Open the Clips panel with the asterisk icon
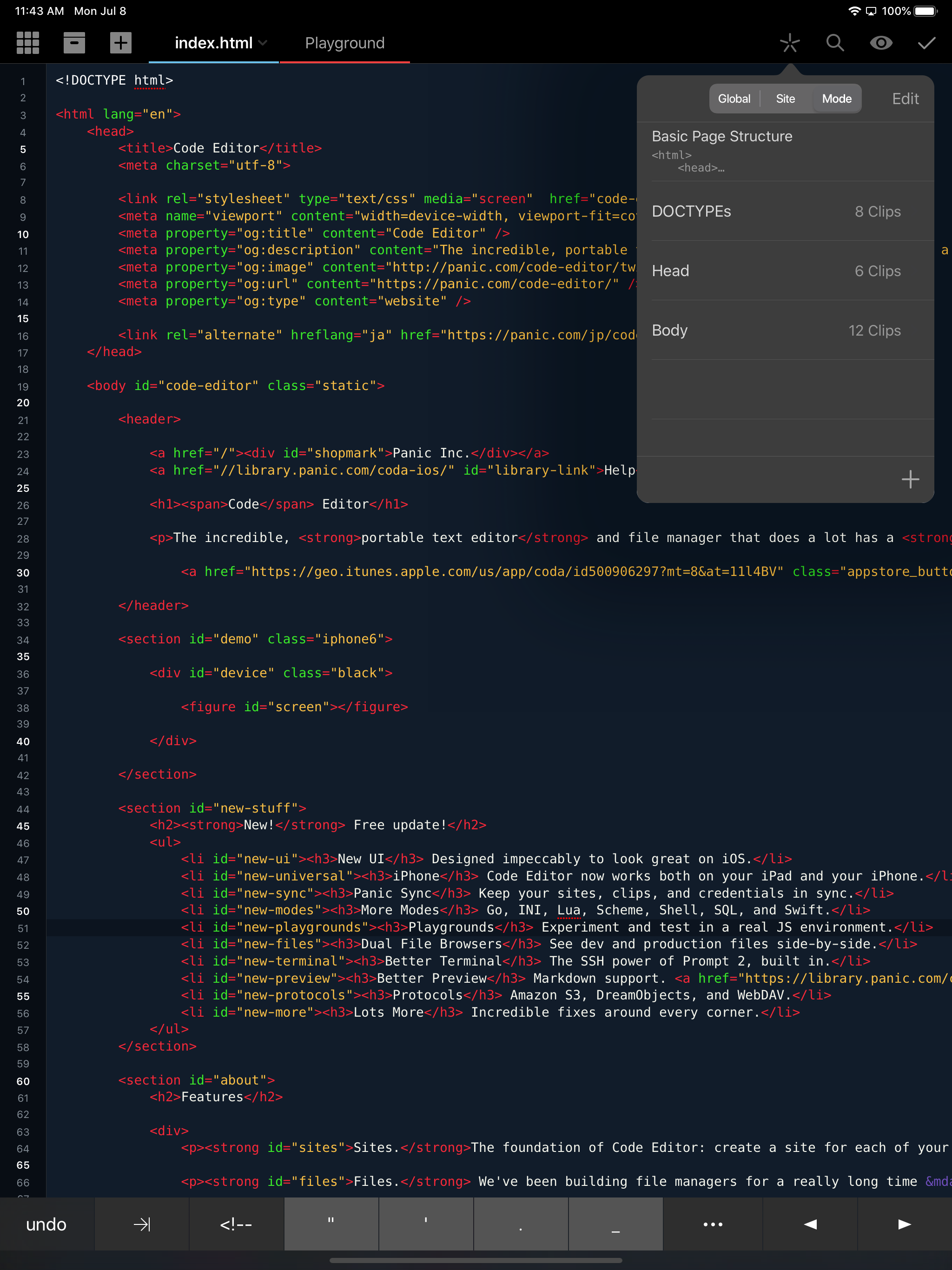 (789, 42)
